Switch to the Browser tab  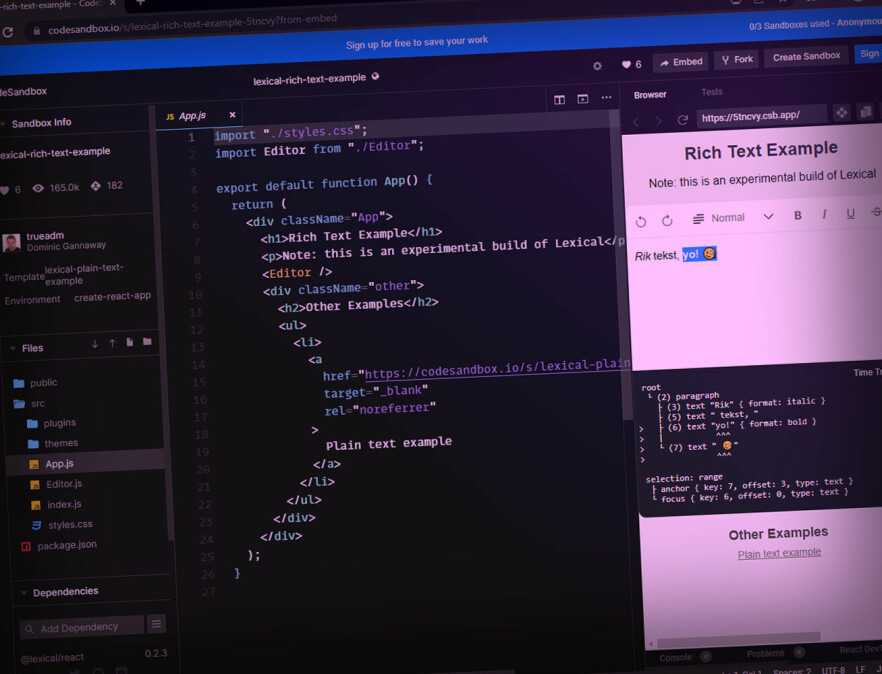(650, 95)
